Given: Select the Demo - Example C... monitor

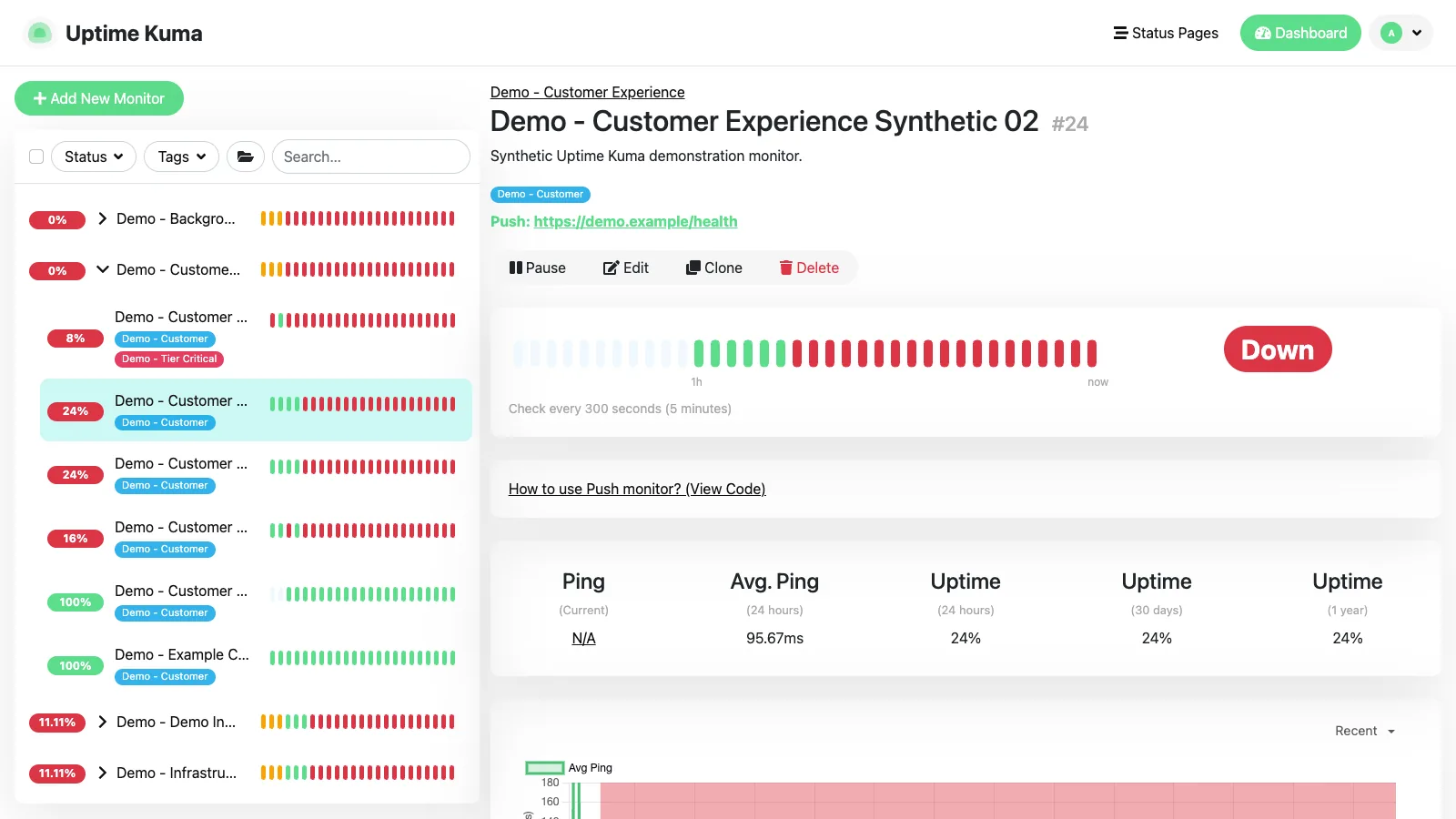Looking at the screenshot, I should click(x=256, y=664).
